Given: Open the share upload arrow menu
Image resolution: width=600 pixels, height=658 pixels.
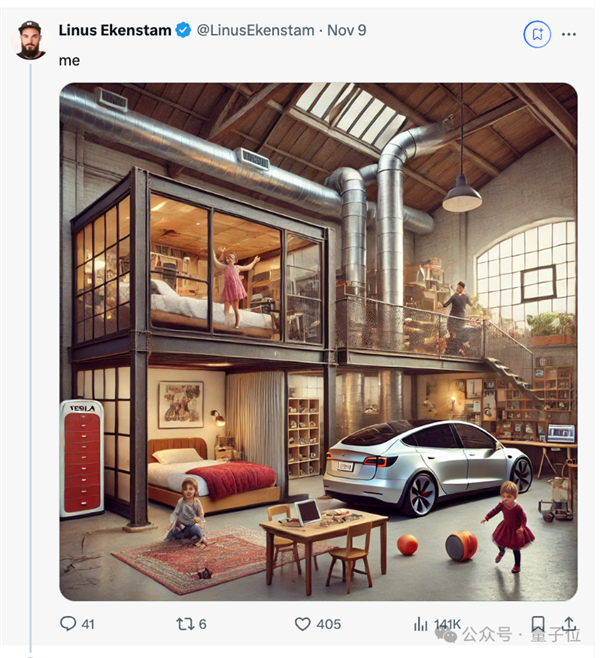Looking at the screenshot, I should [569, 624].
